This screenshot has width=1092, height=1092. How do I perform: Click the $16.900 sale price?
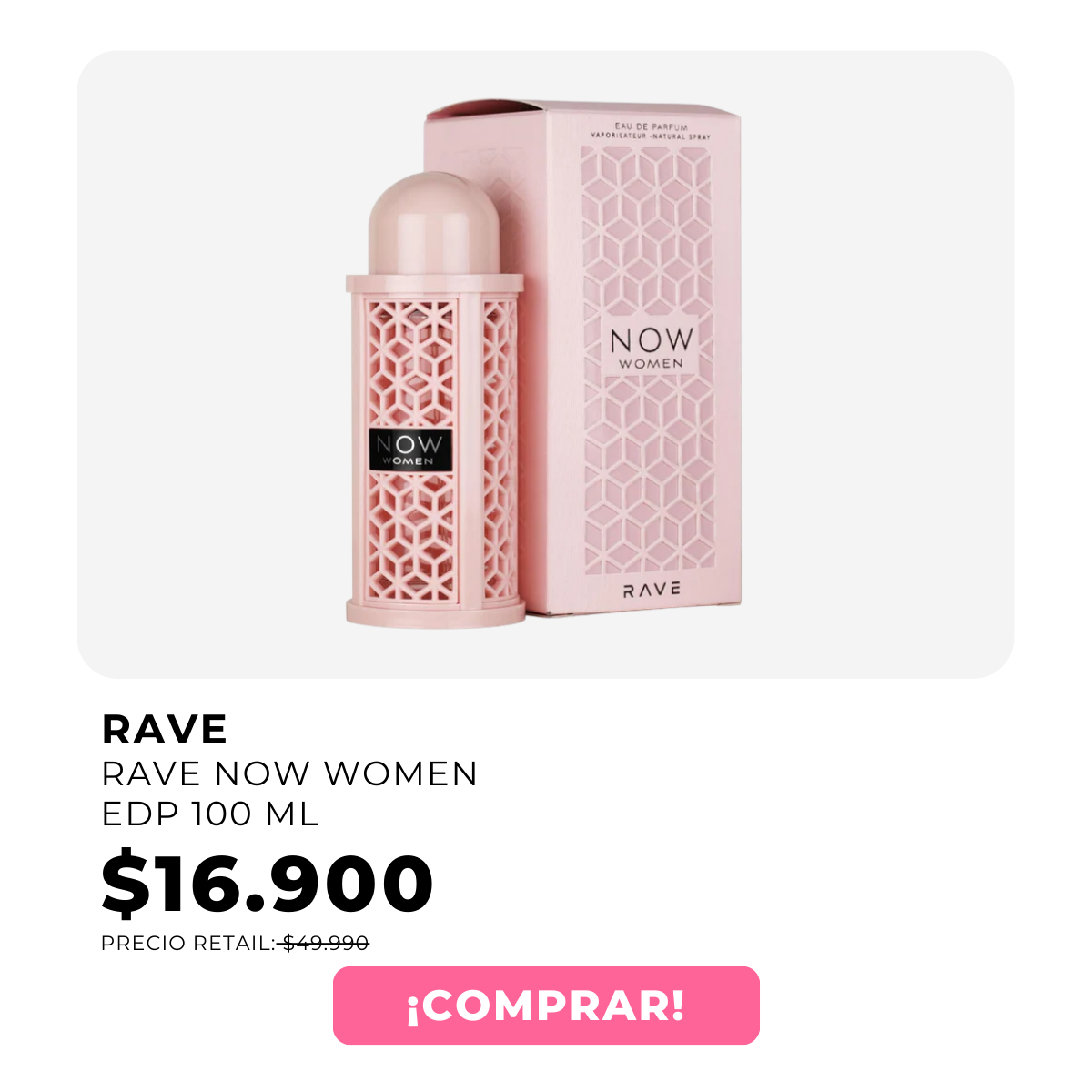[x=267, y=882]
